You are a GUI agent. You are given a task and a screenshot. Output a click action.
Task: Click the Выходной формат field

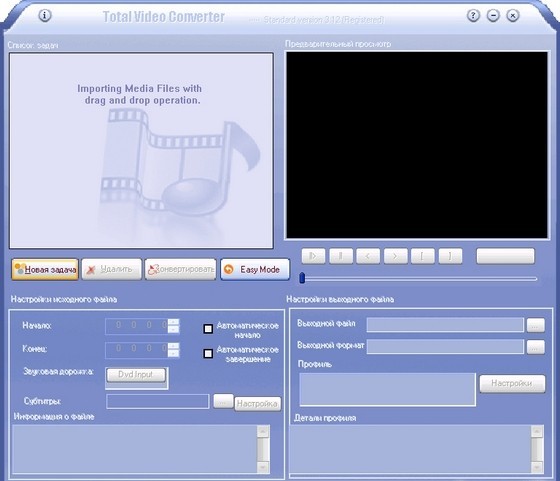click(445, 347)
